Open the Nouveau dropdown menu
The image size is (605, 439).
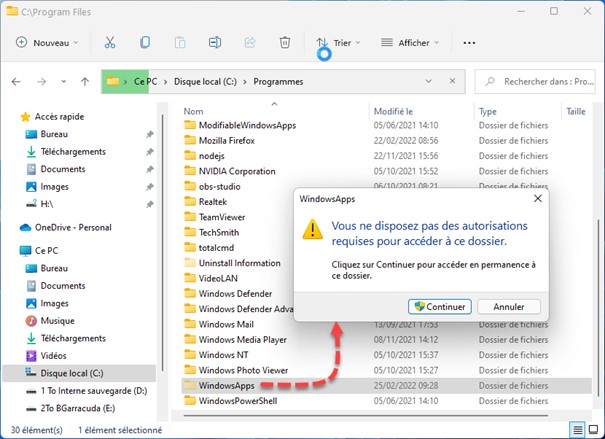click(x=48, y=43)
